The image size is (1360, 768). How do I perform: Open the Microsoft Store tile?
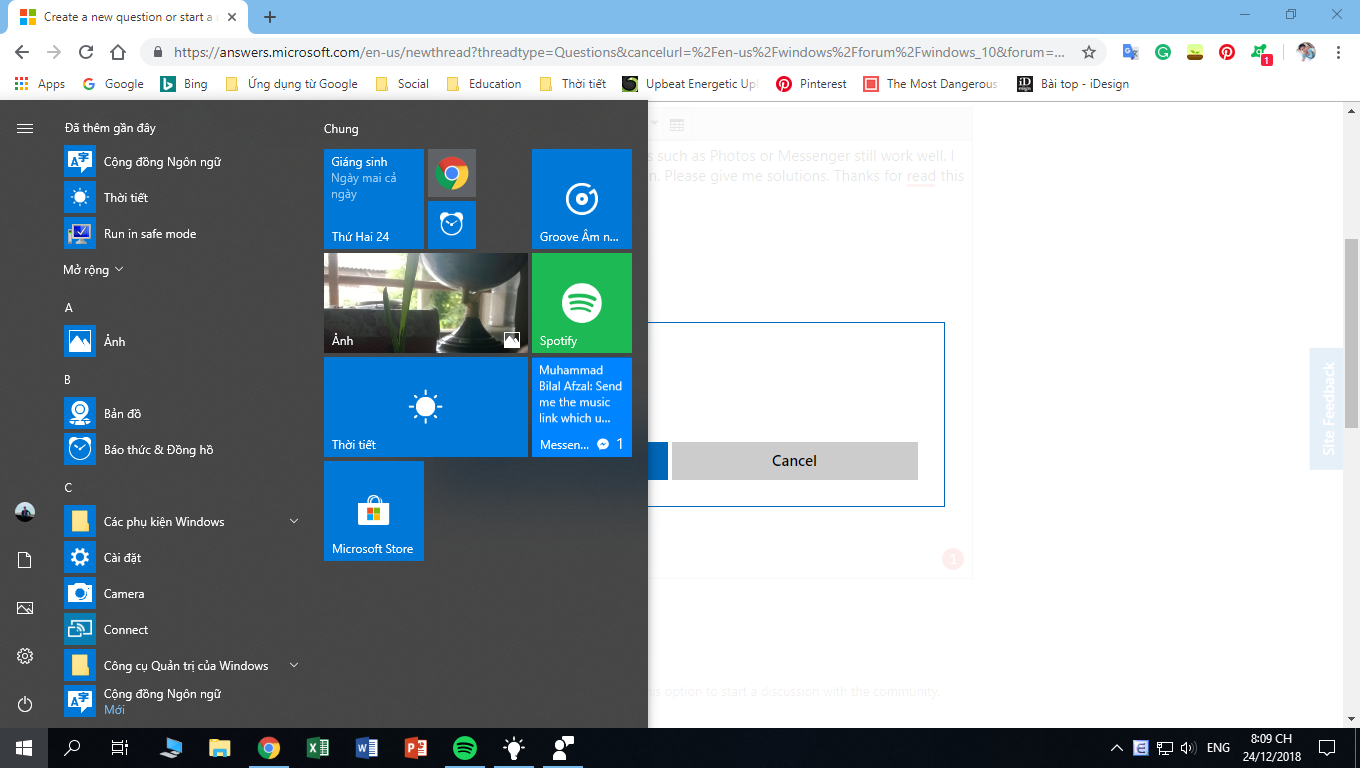pyautogui.click(x=374, y=511)
